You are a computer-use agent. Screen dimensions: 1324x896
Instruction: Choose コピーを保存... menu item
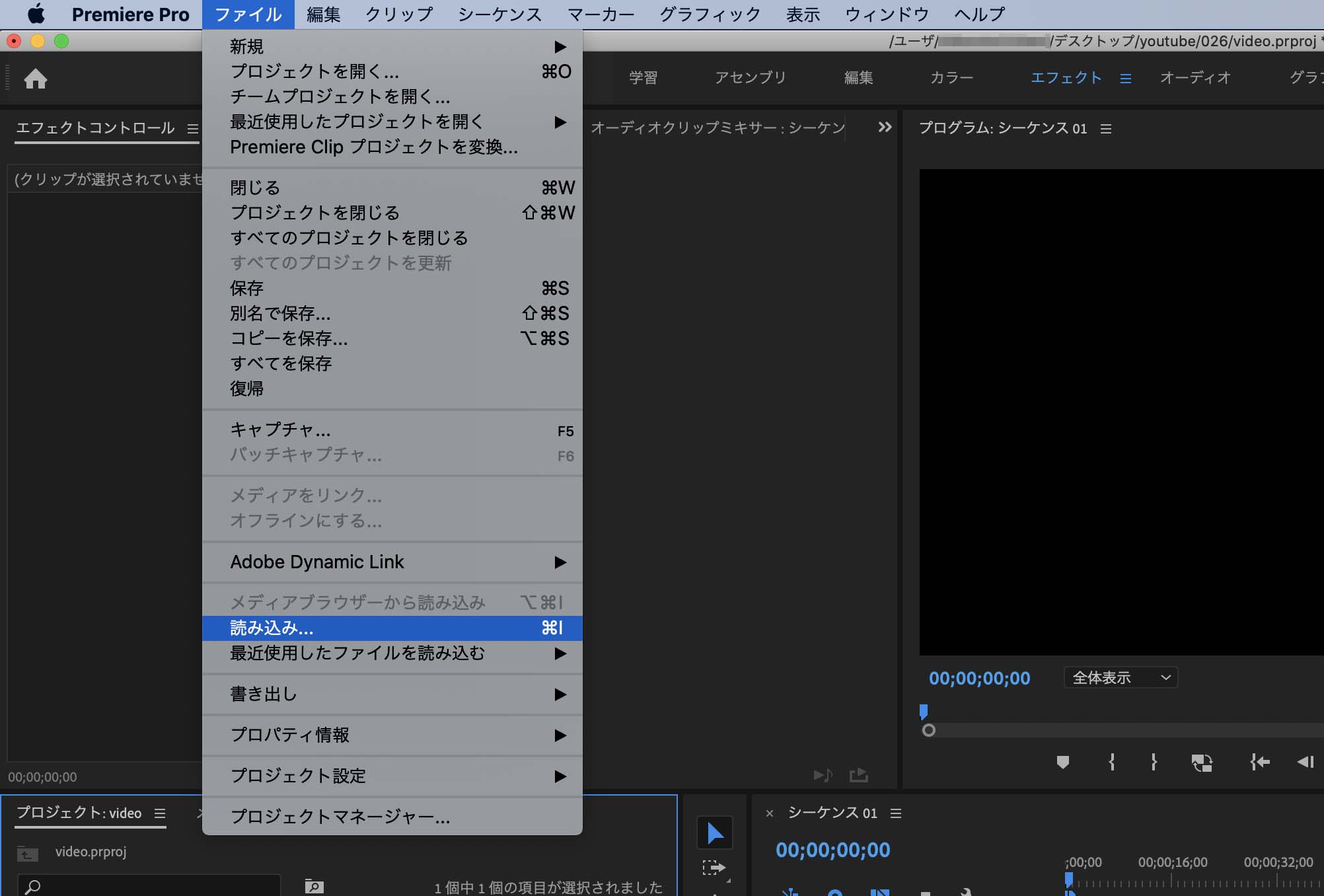click(x=392, y=338)
